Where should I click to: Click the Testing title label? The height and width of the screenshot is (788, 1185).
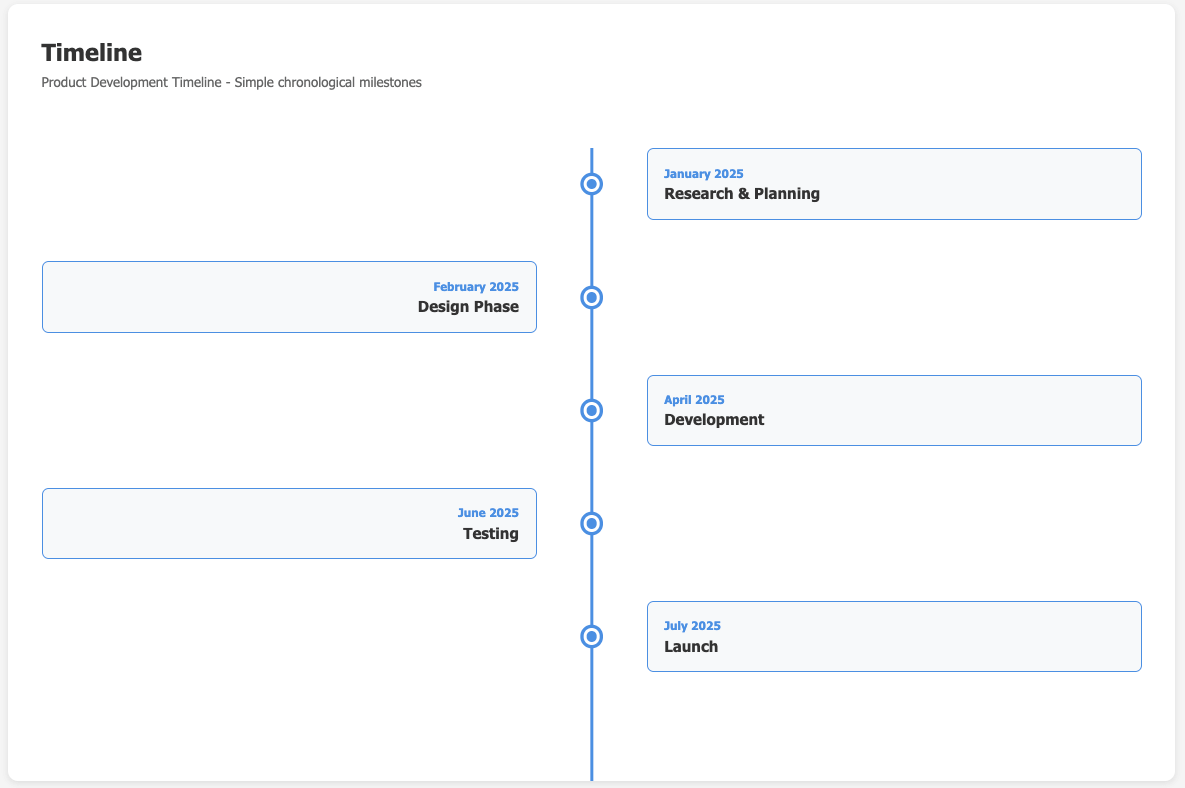(491, 534)
